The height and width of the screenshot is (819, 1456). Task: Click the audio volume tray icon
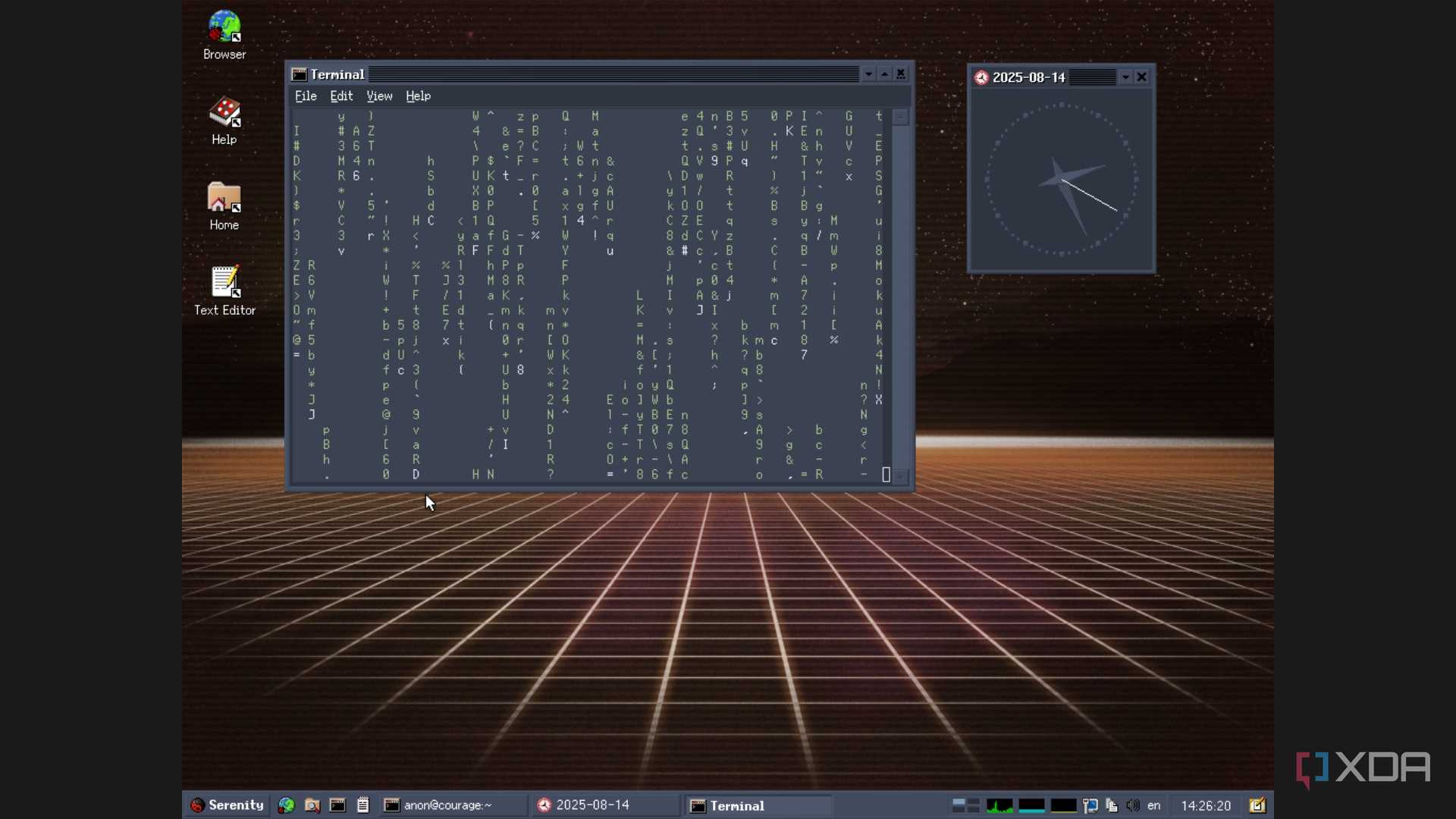[x=1133, y=805]
